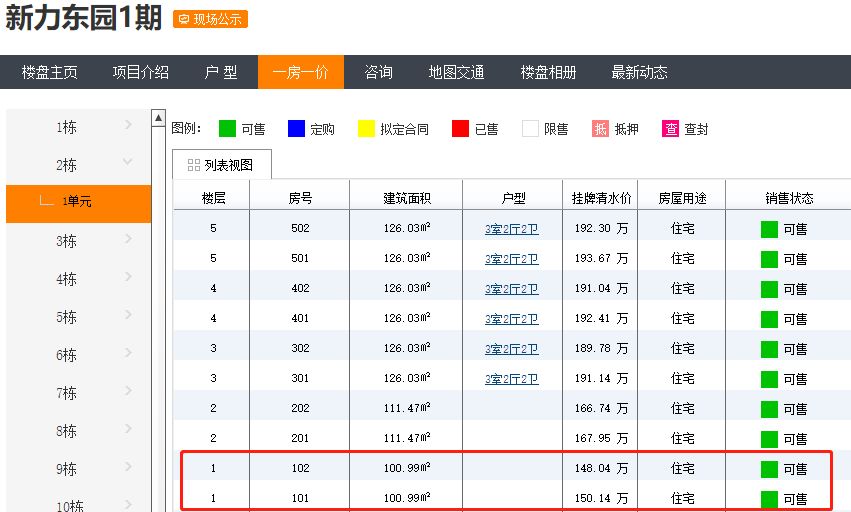Click the yellow 拟定合同 legend swatch
The width and height of the screenshot is (851, 512).
point(366,129)
